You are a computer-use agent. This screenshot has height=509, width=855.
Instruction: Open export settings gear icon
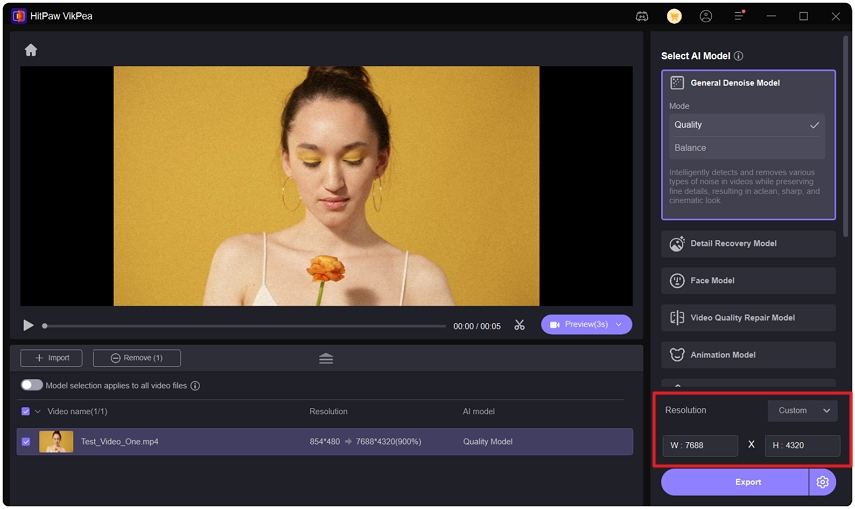tap(822, 482)
